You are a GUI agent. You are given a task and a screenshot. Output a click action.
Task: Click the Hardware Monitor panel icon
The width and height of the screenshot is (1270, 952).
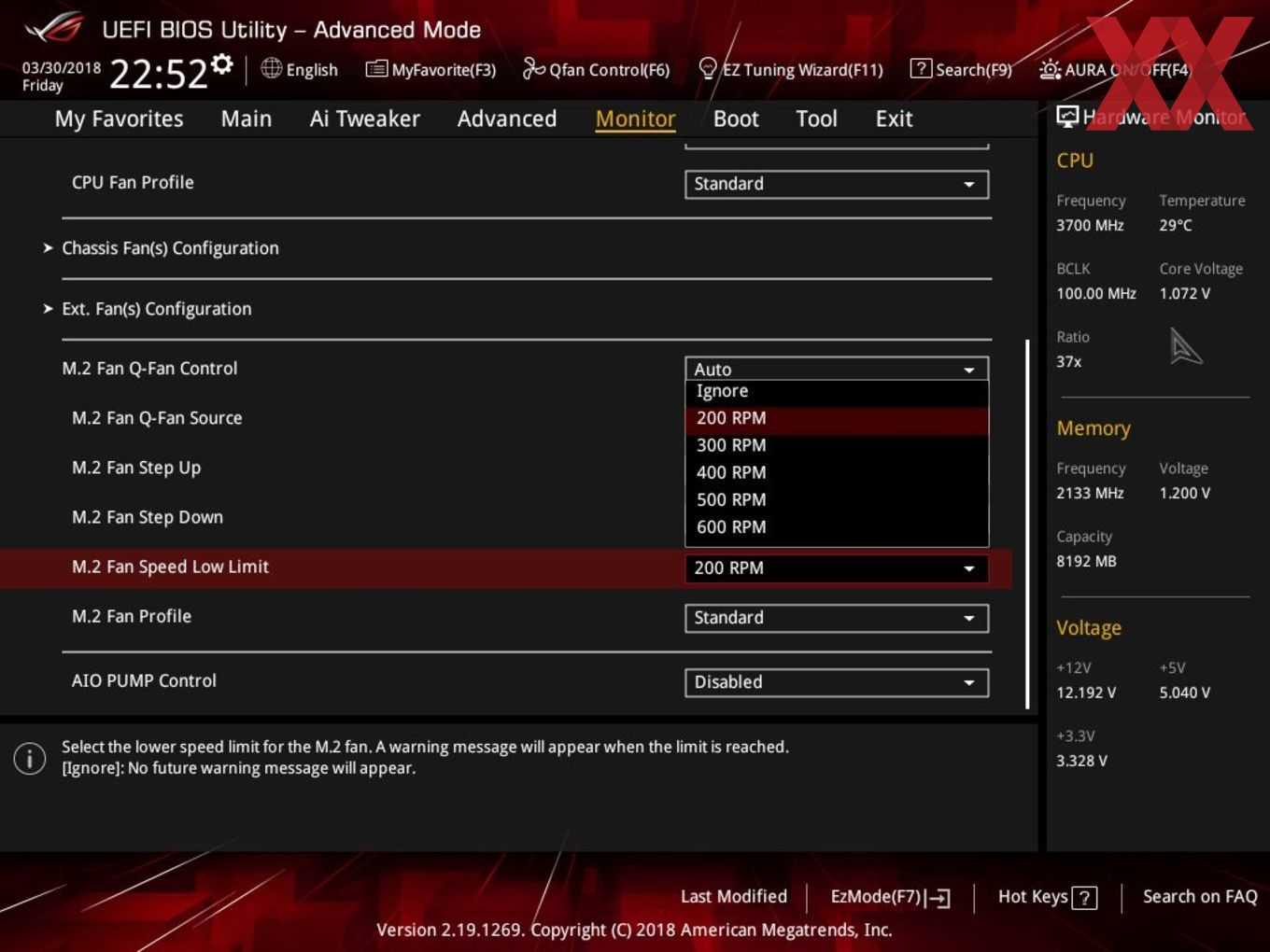(1066, 116)
